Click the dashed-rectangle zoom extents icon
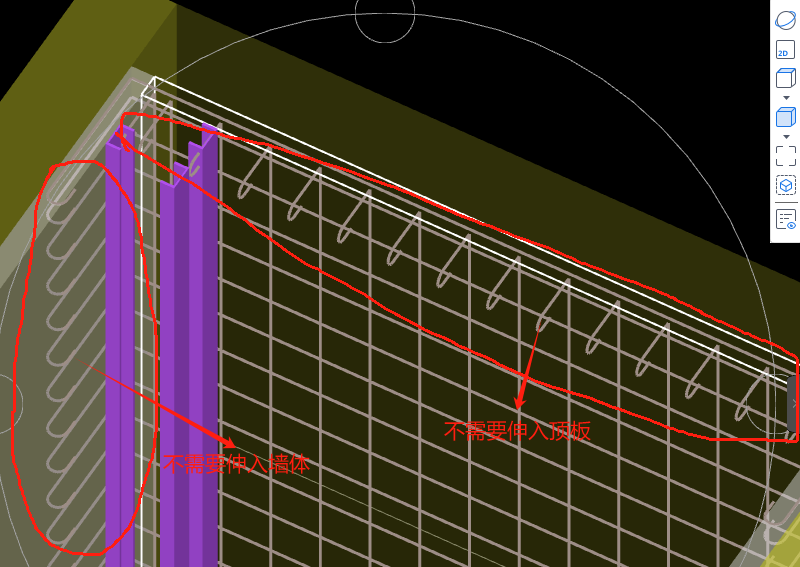The height and width of the screenshot is (567, 800). tap(785, 156)
